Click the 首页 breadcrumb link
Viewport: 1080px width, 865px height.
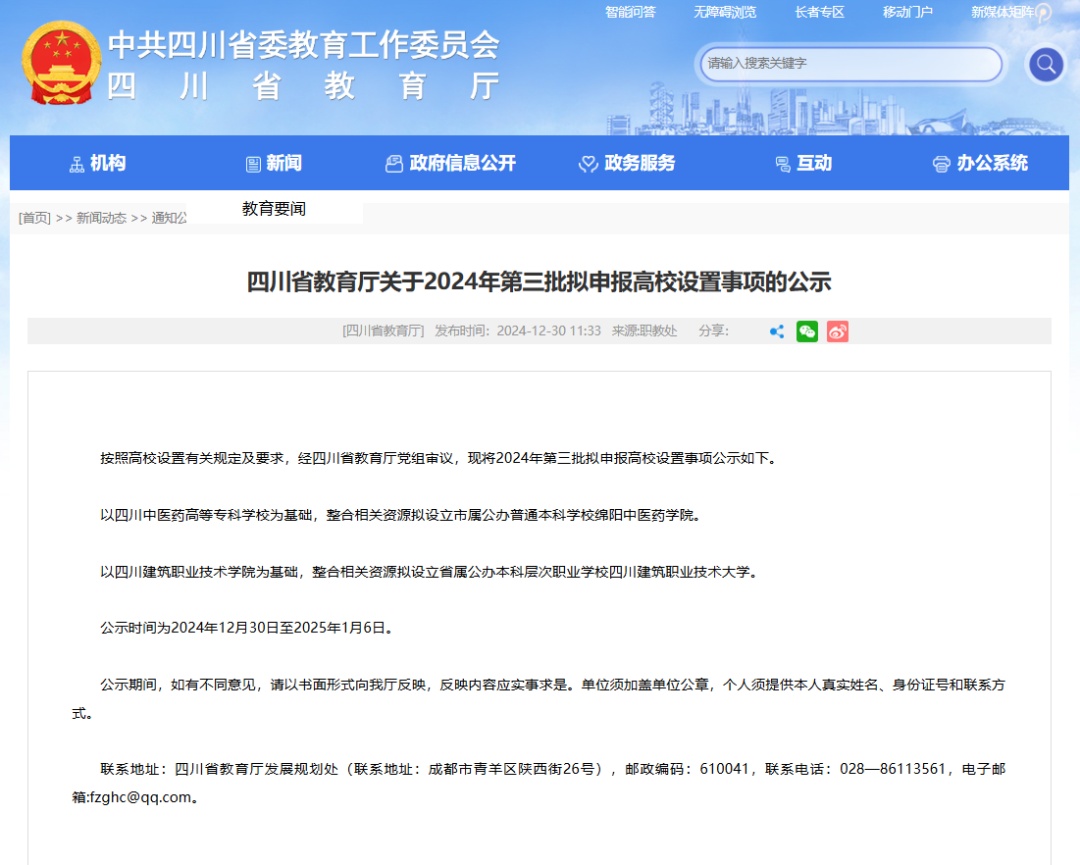coord(35,218)
